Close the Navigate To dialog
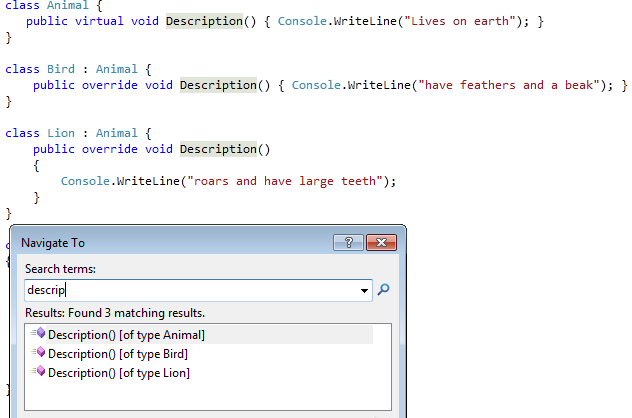 click(x=381, y=243)
